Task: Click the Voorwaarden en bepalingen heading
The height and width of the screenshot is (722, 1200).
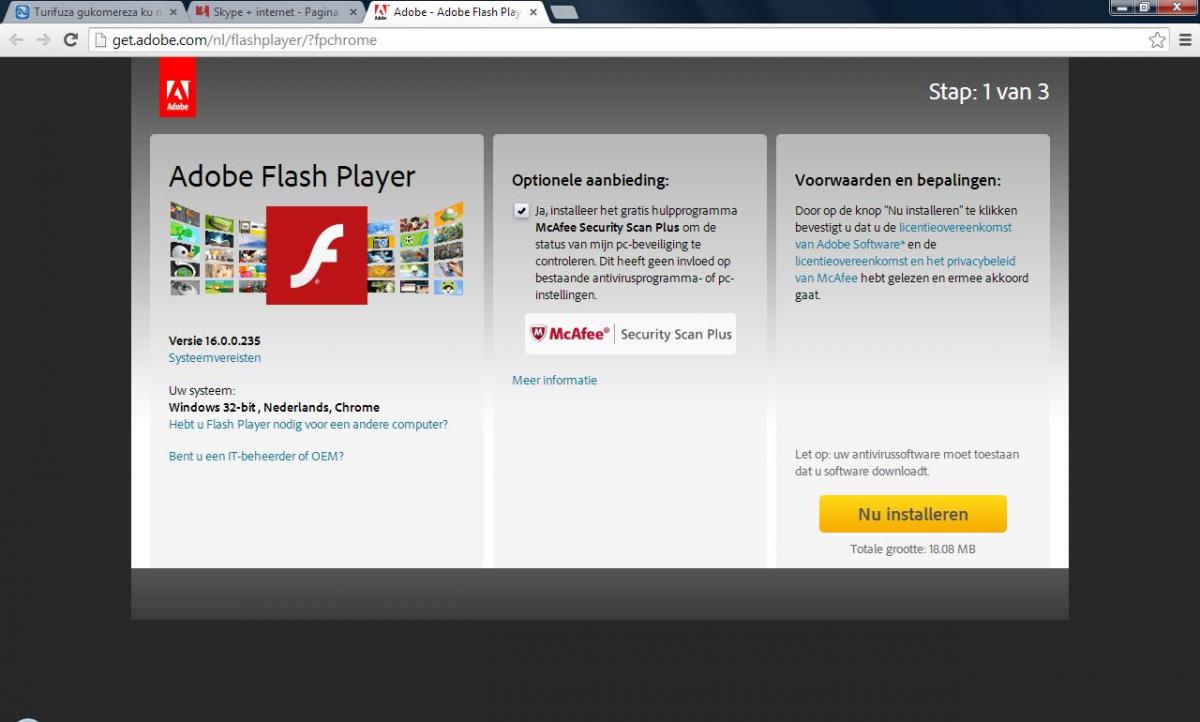Action: pyautogui.click(x=898, y=181)
